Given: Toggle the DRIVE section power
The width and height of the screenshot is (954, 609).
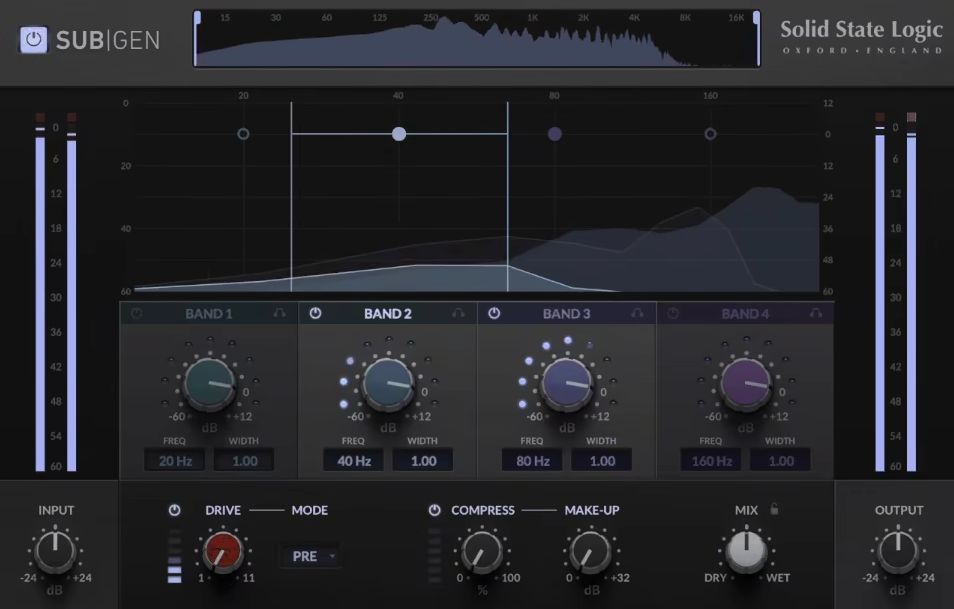Looking at the screenshot, I should click(x=176, y=510).
